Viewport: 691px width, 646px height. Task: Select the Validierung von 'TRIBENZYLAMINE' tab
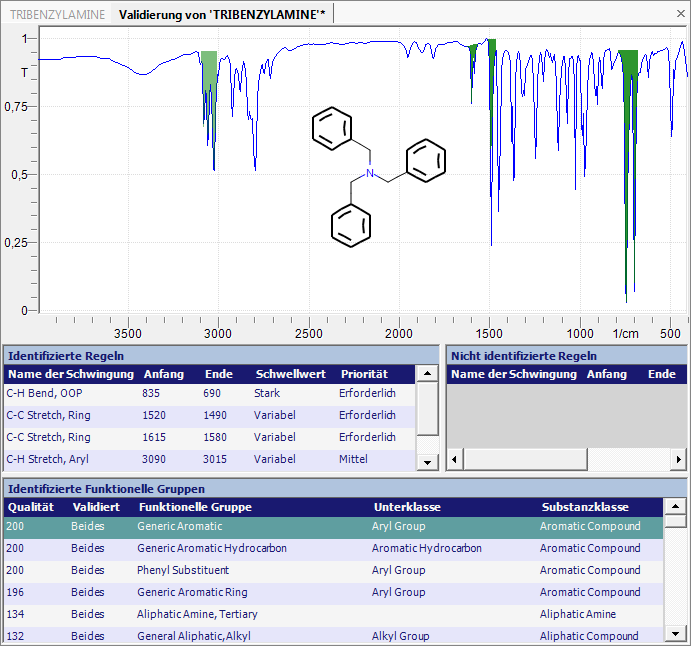click(x=221, y=13)
